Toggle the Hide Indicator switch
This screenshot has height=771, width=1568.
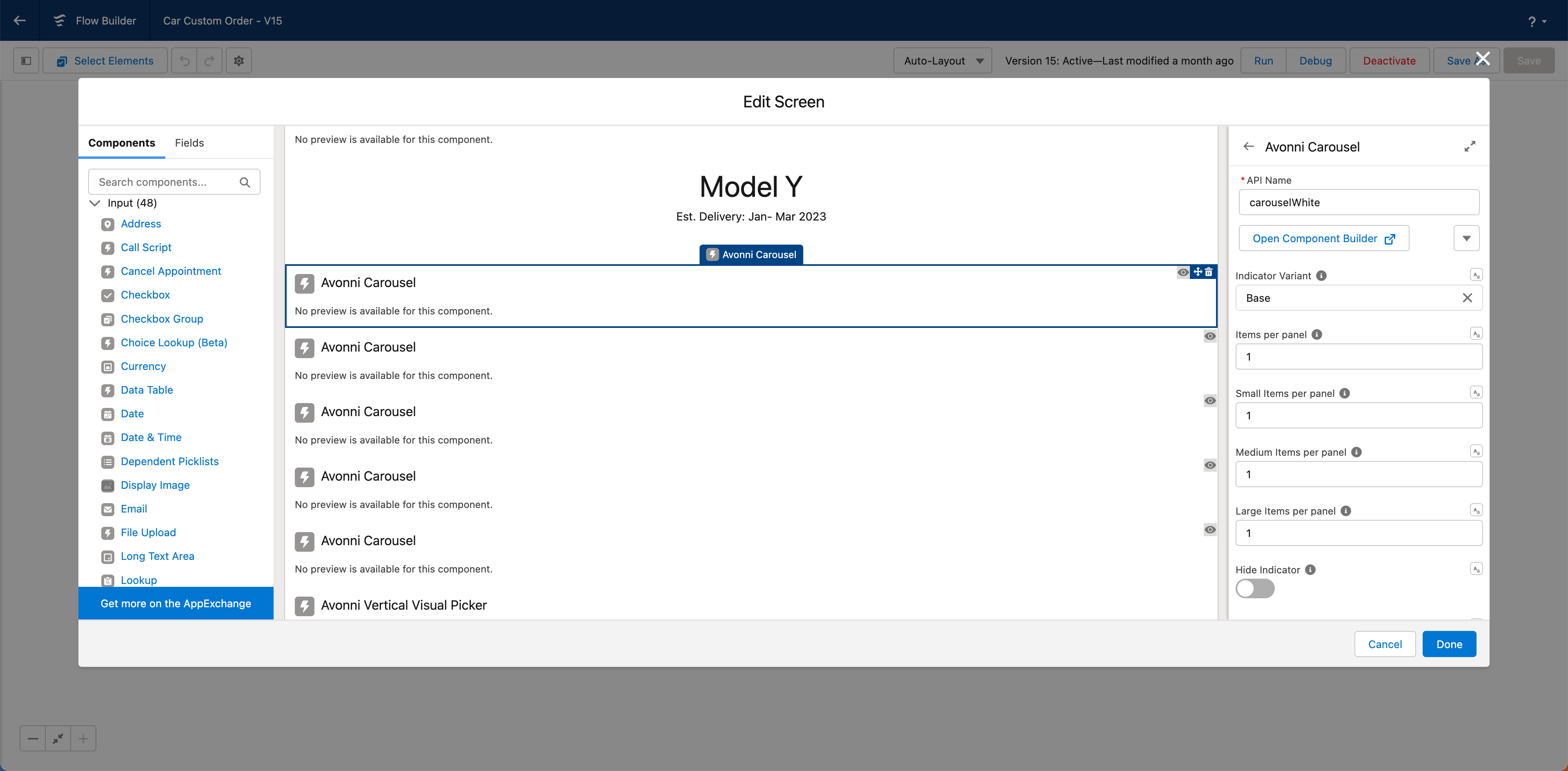click(1254, 588)
